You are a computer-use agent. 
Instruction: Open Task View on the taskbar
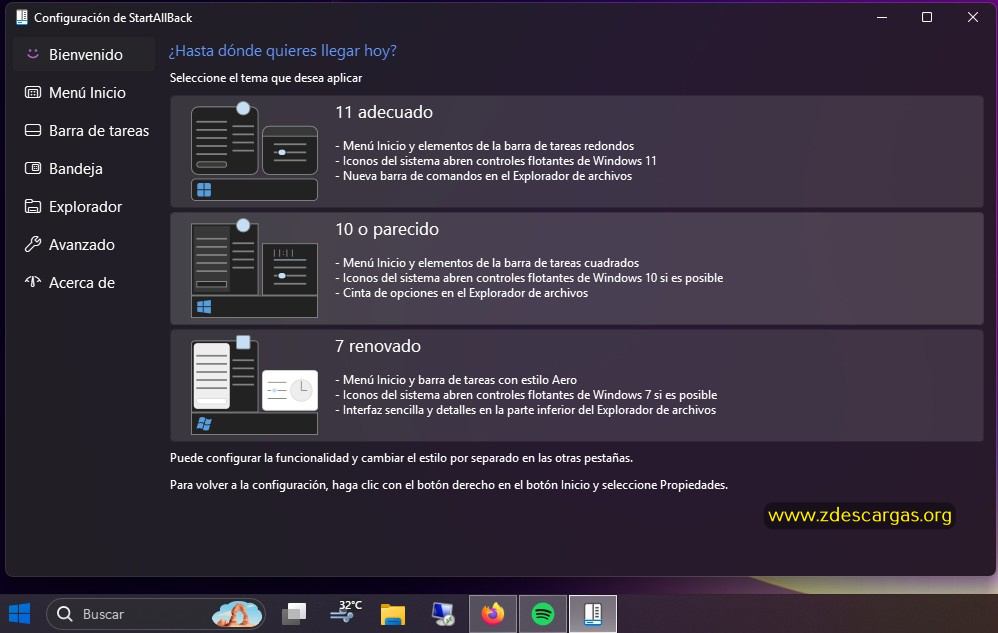point(294,614)
